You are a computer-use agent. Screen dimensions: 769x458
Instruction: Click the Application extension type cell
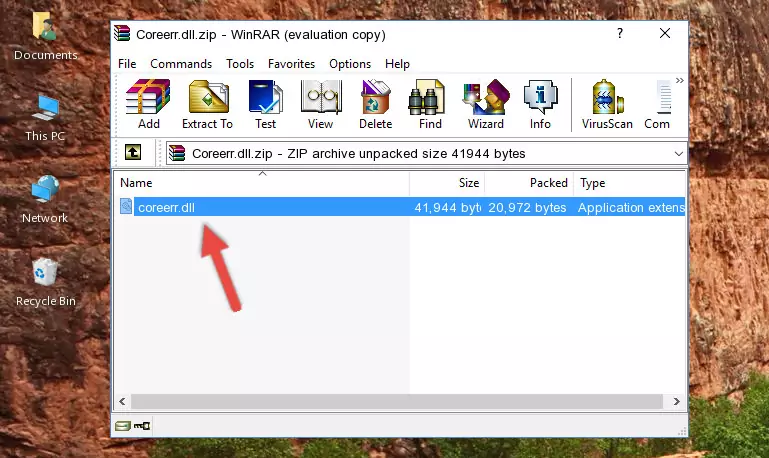631,207
